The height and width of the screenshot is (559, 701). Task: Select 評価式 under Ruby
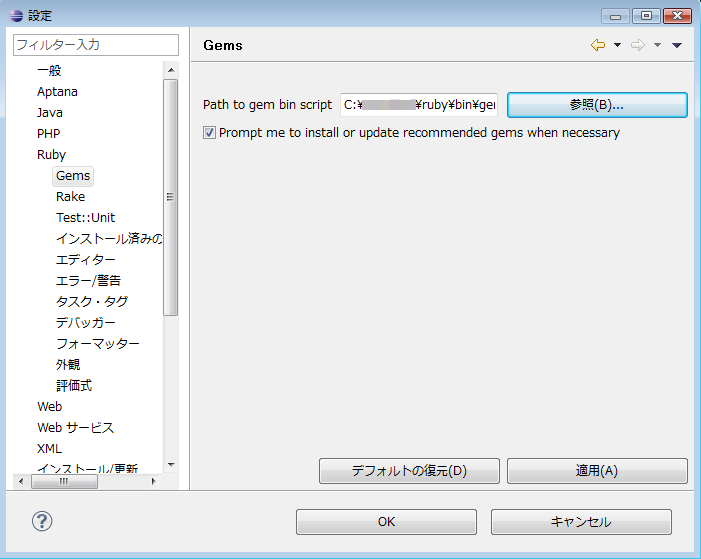74,386
